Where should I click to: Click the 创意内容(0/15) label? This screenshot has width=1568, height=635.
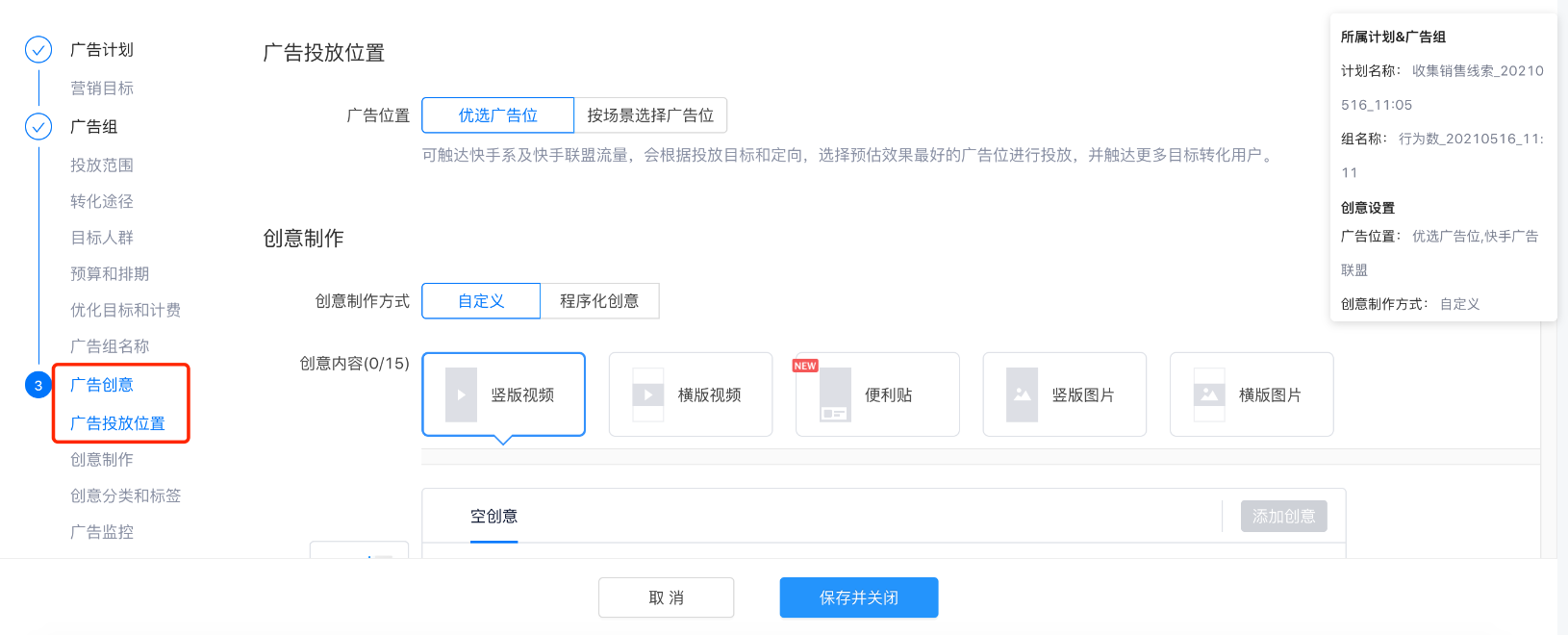pos(354,364)
